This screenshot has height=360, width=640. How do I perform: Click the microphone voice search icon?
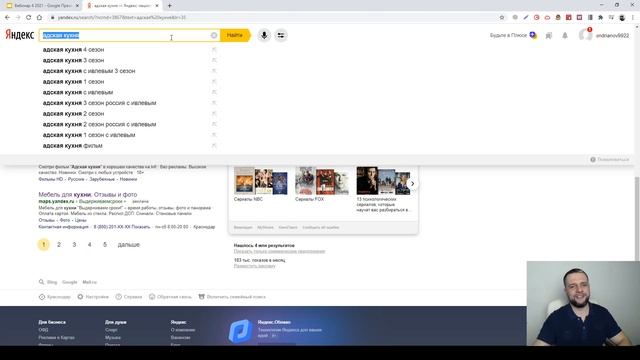(x=264, y=36)
